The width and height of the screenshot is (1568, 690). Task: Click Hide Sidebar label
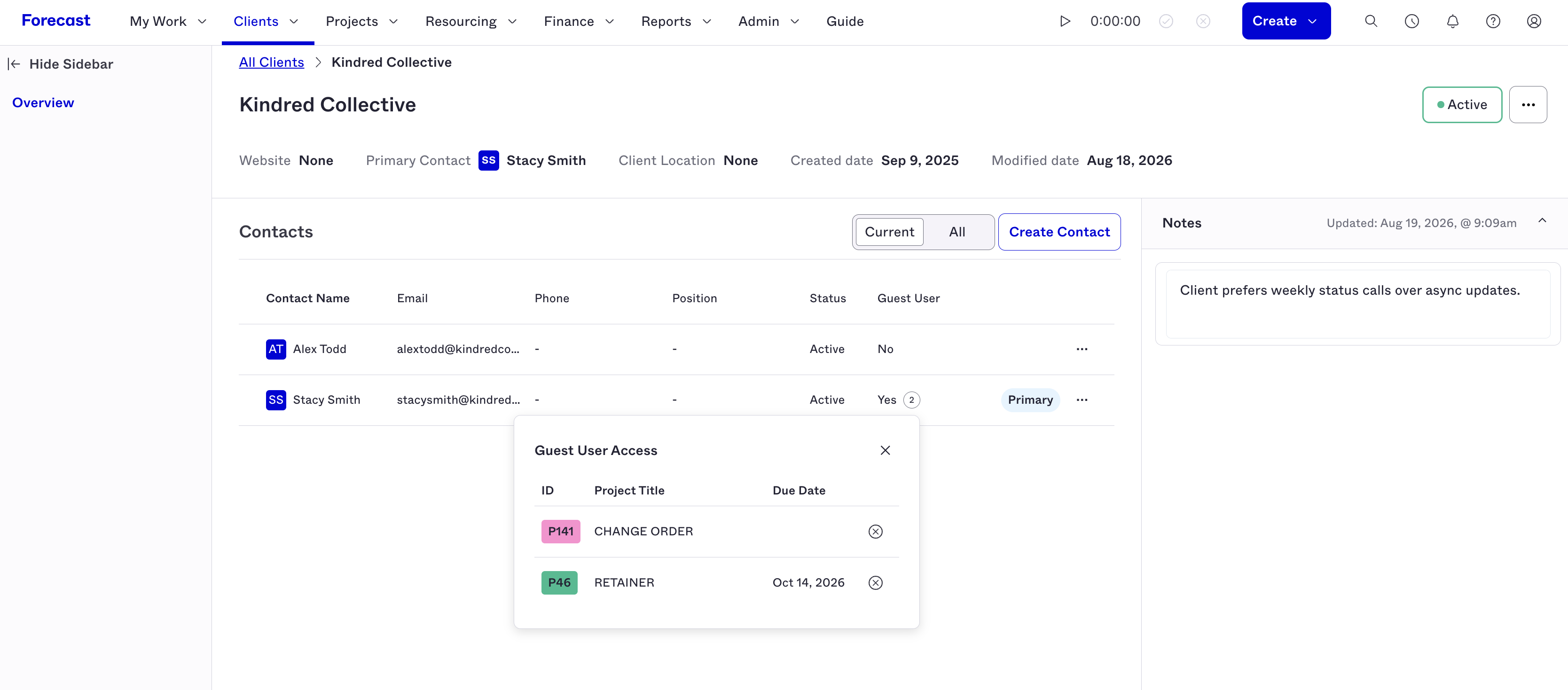(71, 64)
